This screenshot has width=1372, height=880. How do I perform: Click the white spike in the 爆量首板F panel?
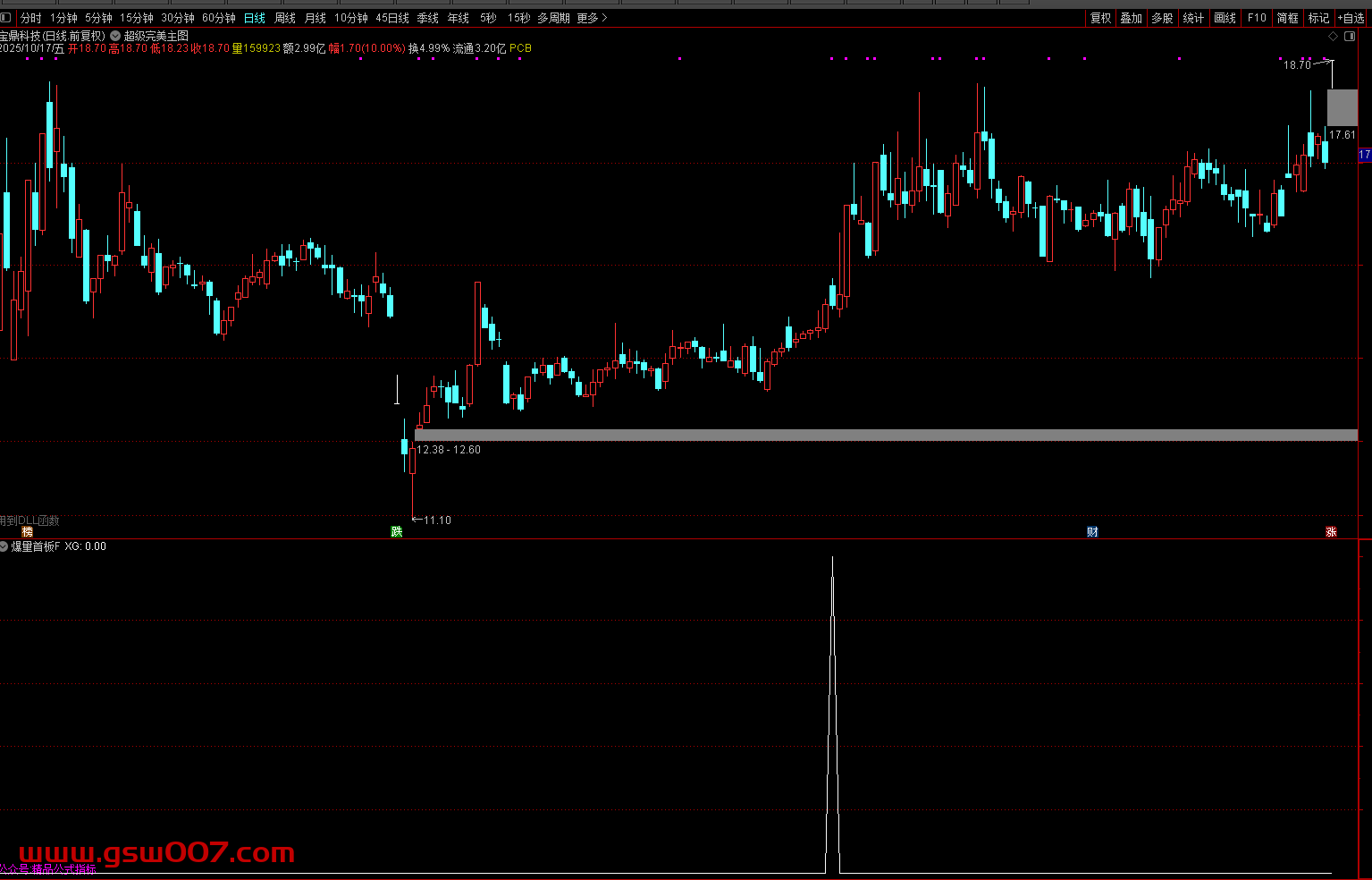pos(833,715)
